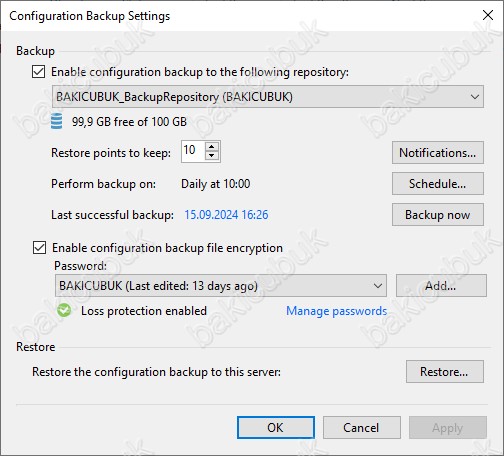Uncheck Enable configuration backup to repository

click(x=39, y=72)
